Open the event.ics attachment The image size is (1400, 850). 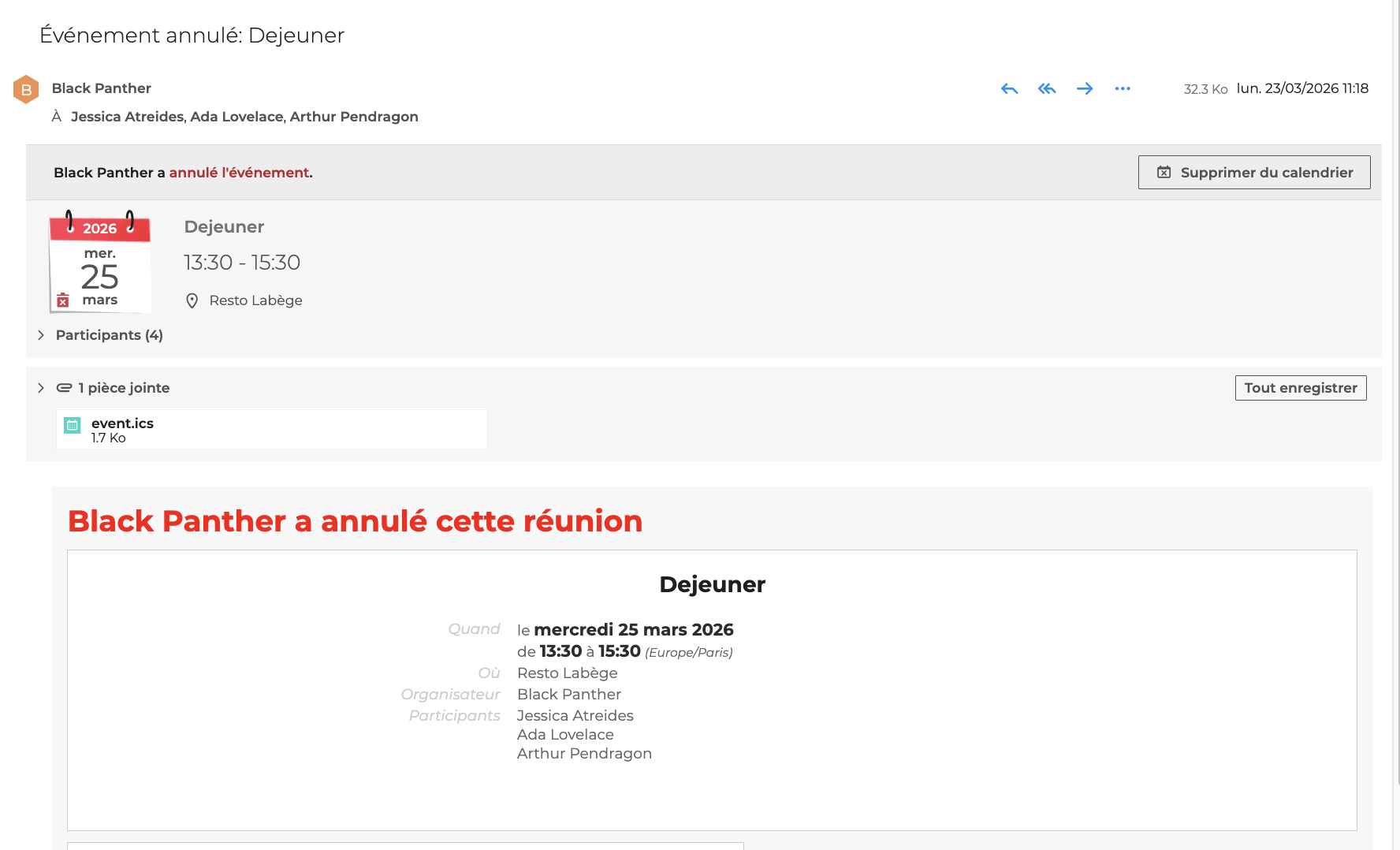pos(122,424)
